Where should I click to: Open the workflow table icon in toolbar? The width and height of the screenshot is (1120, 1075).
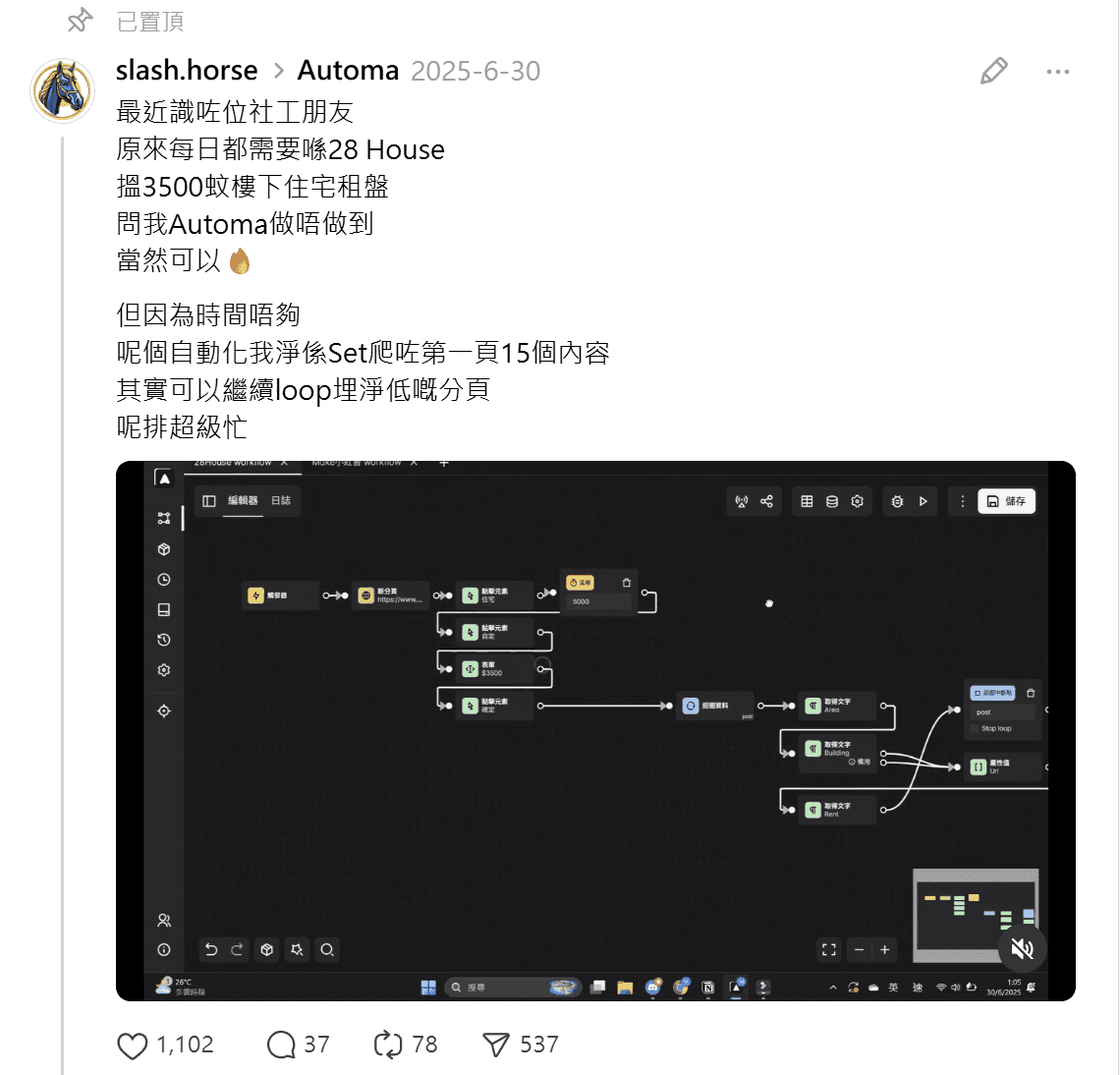[x=807, y=501]
